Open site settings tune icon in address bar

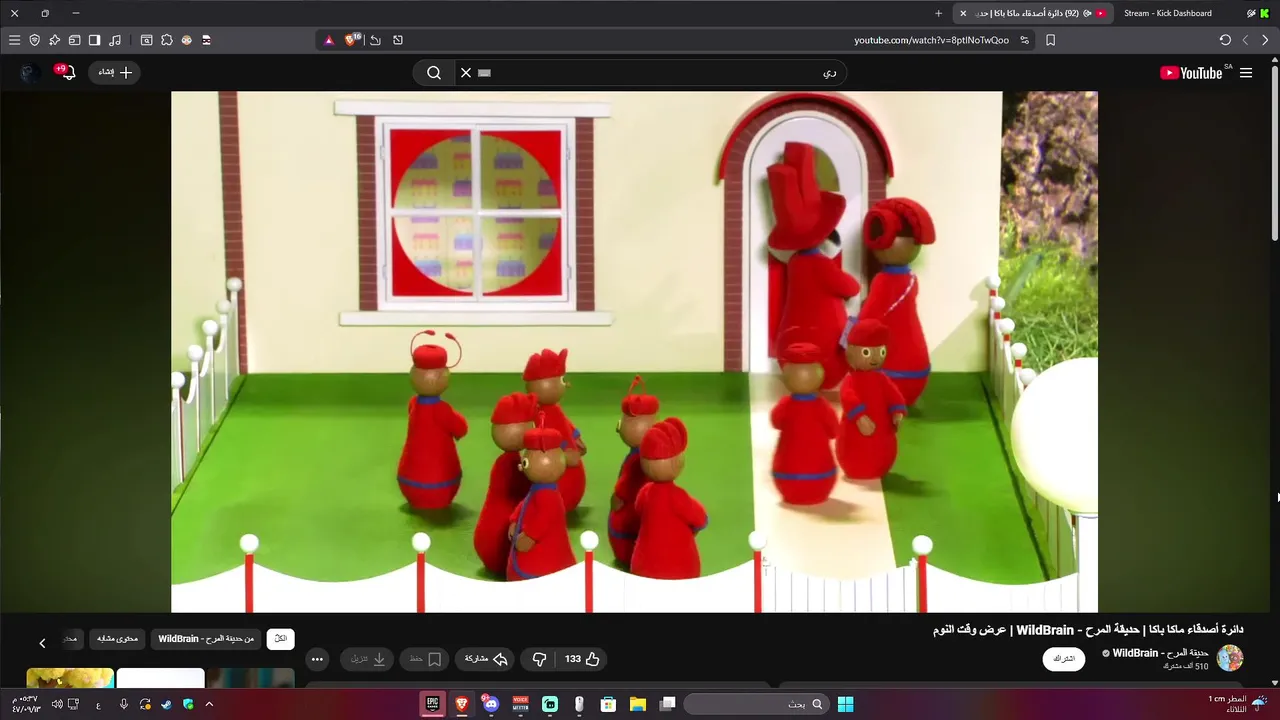[1024, 40]
